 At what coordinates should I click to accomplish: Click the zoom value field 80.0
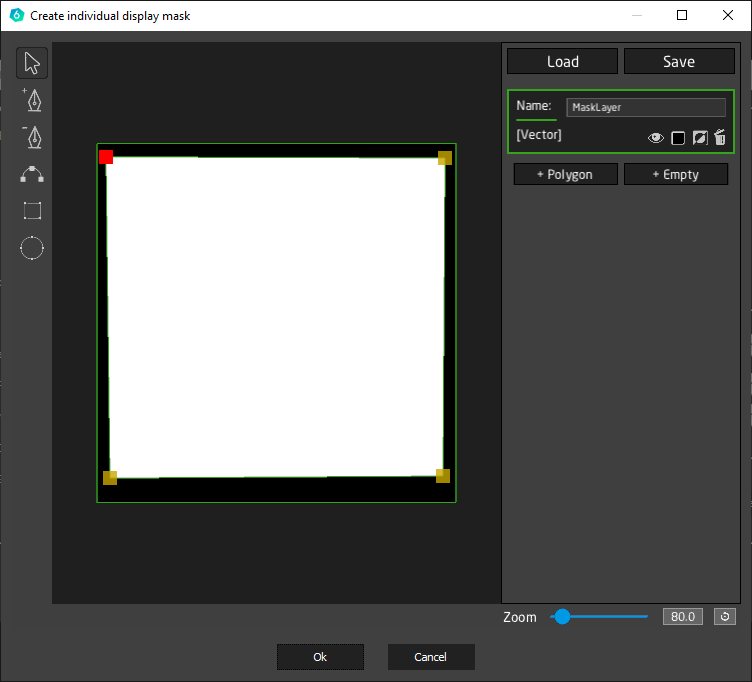tap(682, 617)
